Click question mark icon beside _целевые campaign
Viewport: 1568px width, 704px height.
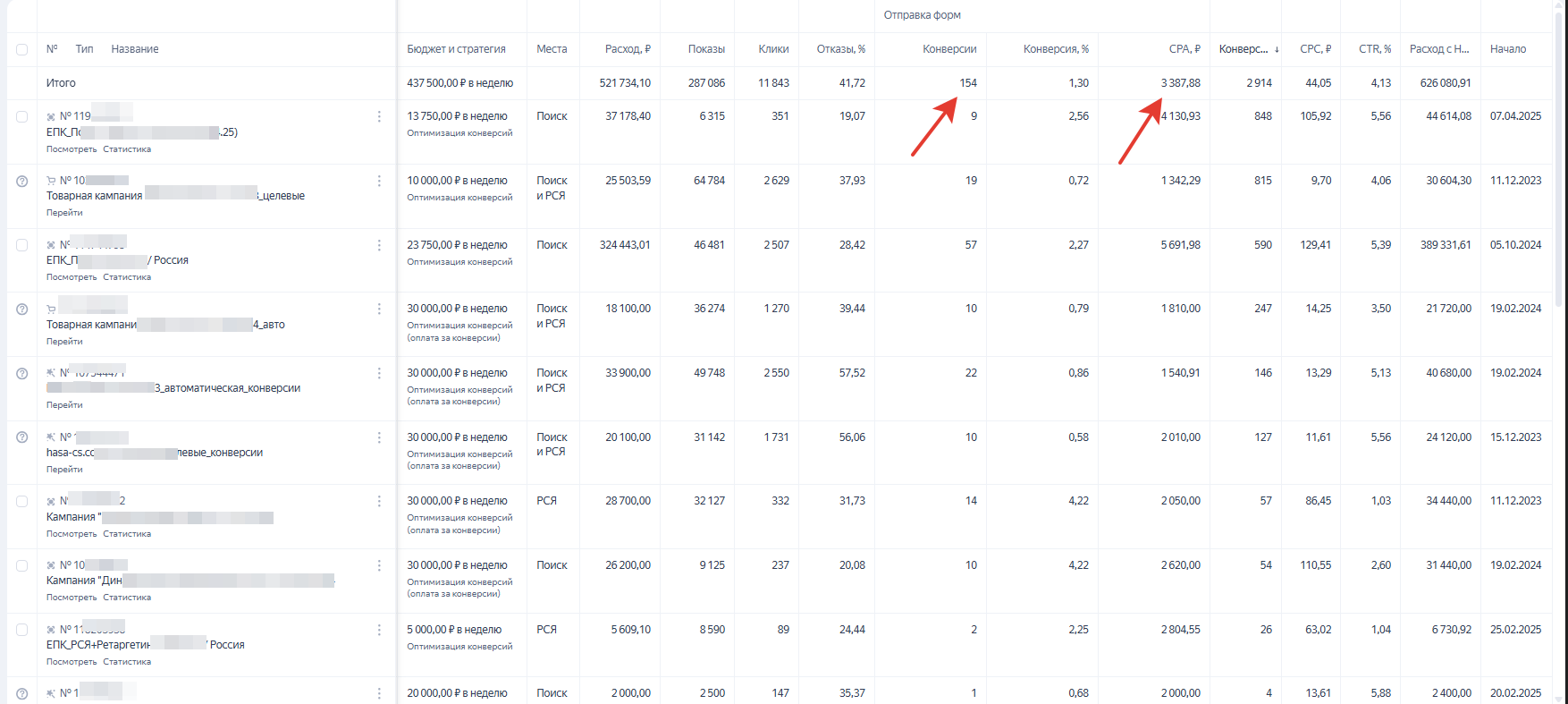[22, 181]
